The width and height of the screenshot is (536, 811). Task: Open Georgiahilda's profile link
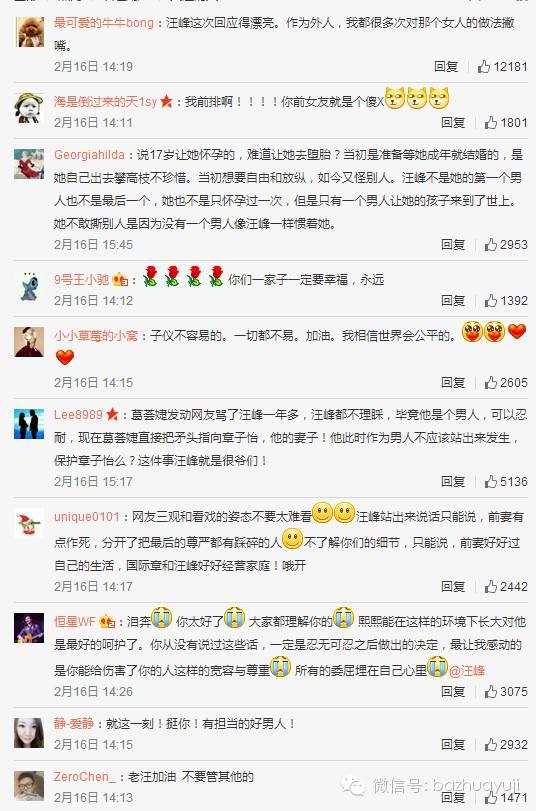[89, 155]
